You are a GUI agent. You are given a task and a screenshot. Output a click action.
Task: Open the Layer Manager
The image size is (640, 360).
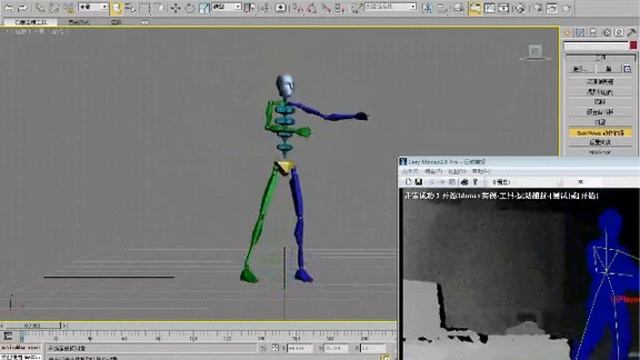459,8
